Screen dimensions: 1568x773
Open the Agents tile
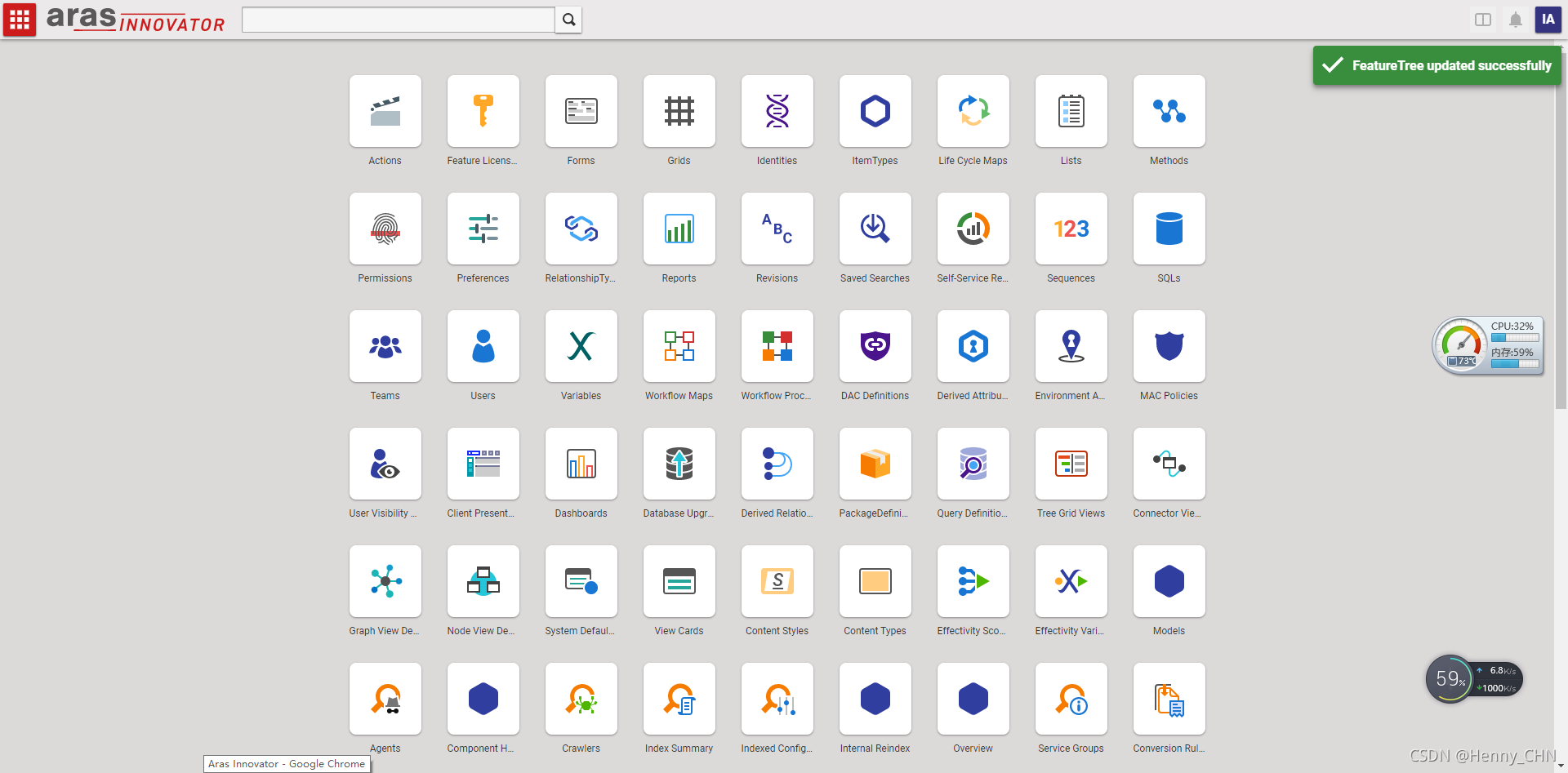coord(385,699)
